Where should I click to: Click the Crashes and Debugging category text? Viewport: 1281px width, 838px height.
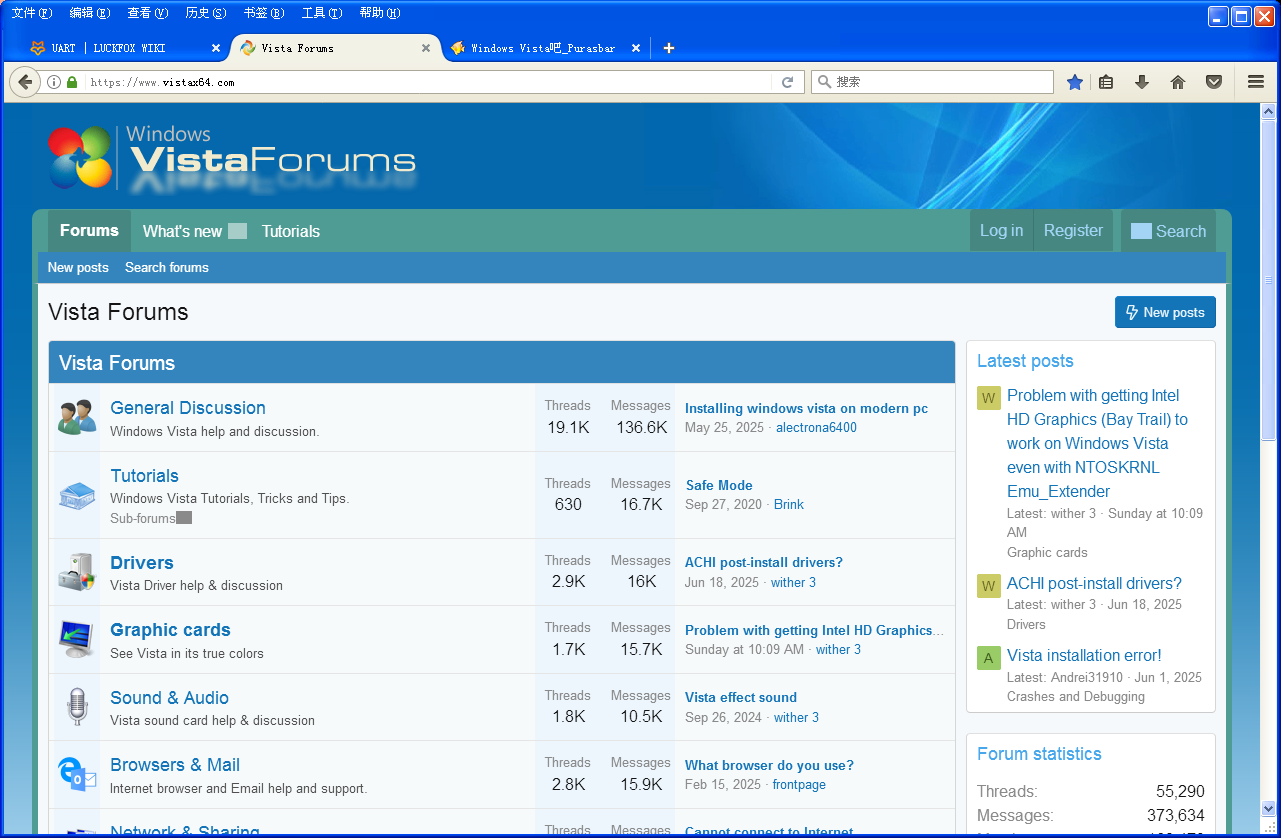tap(1076, 697)
